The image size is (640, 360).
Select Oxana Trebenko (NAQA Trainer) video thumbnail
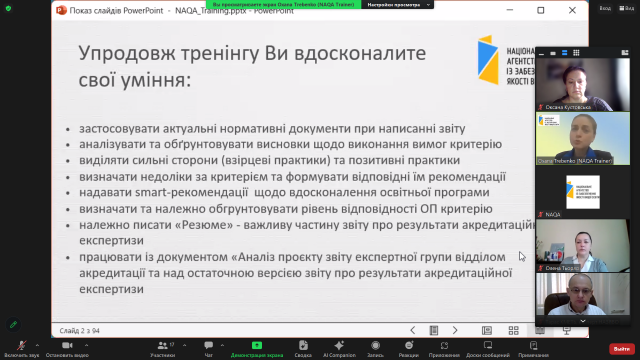(583, 138)
